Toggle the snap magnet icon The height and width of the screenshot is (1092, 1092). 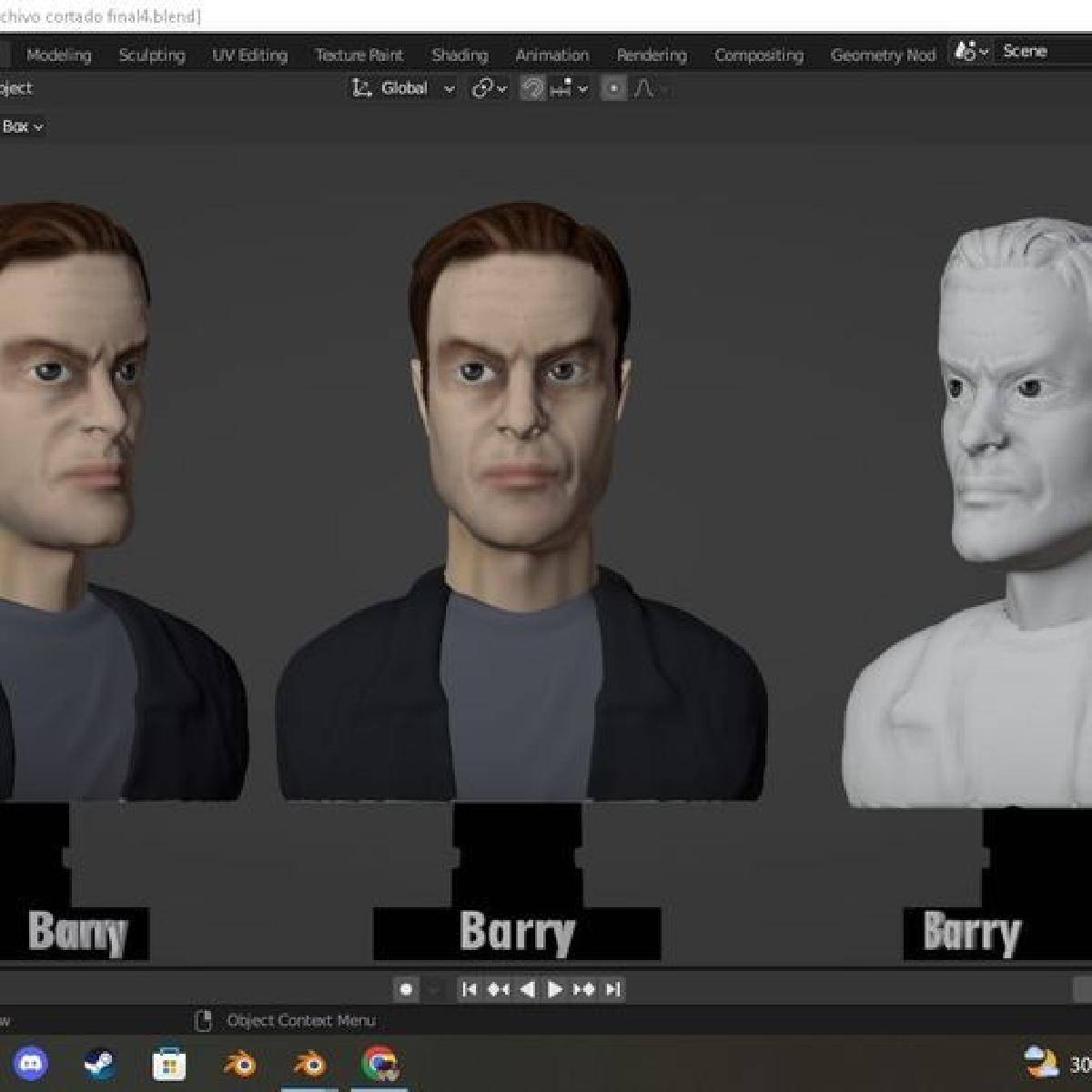[x=532, y=88]
